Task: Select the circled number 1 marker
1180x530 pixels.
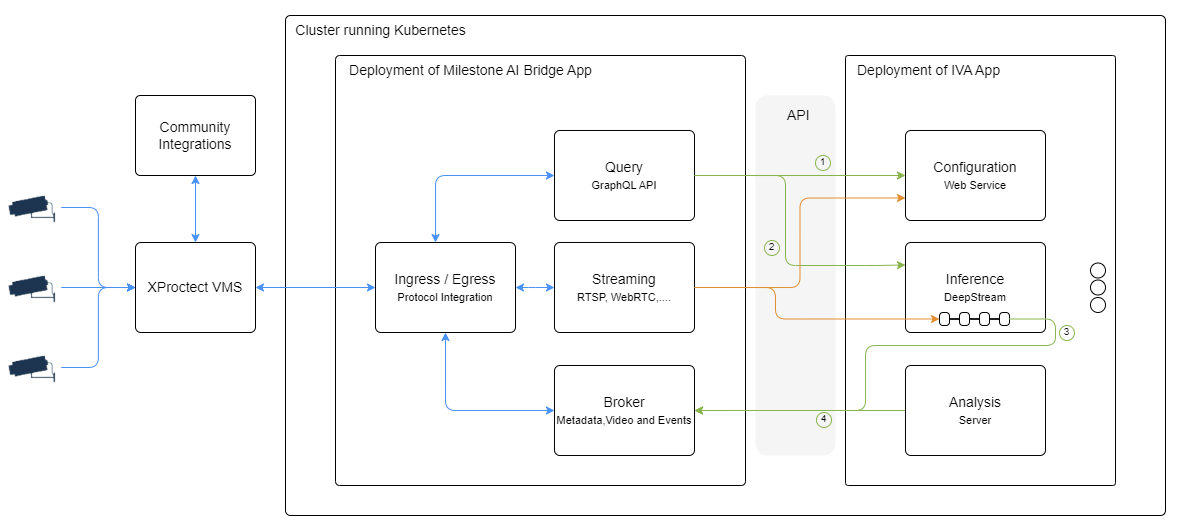Action: (x=823, y=162)
